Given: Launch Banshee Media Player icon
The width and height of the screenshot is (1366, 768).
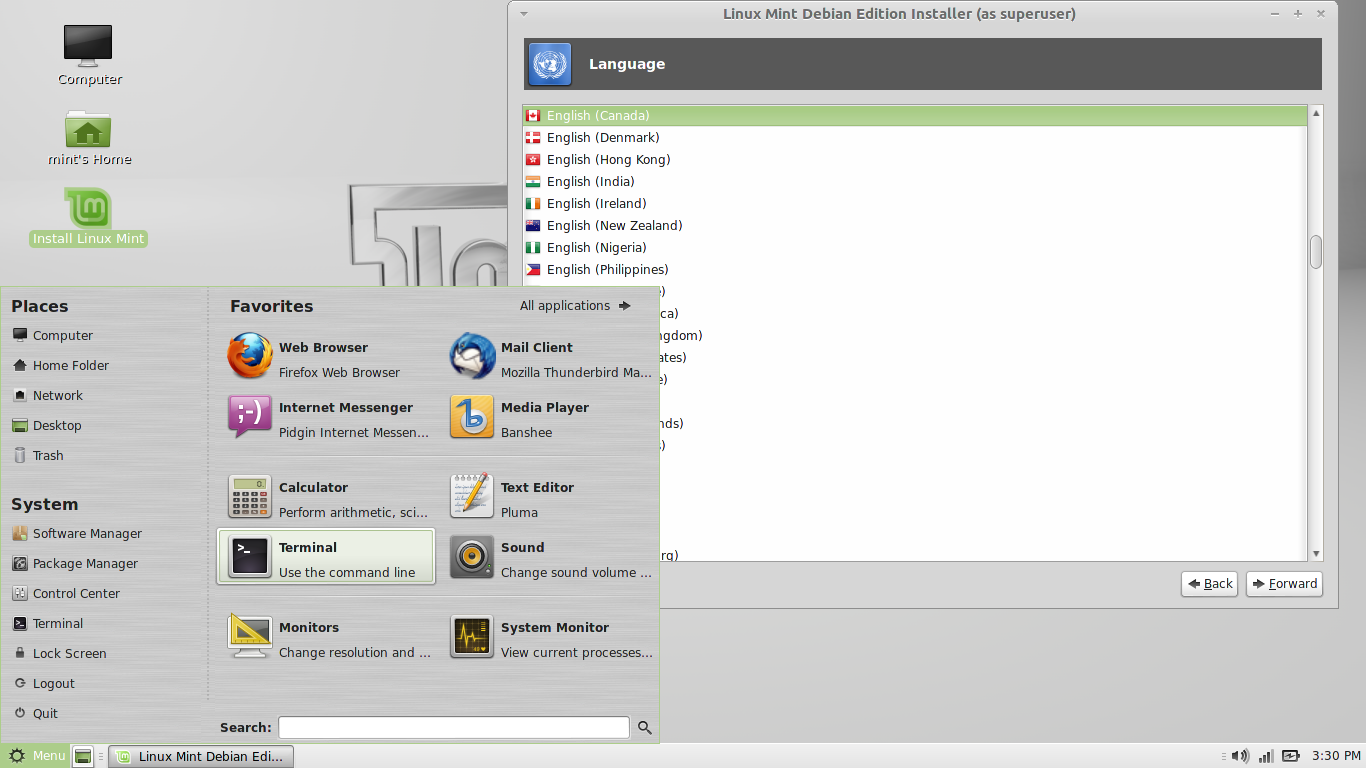Looking at the screenshot, I should point(472,417).
